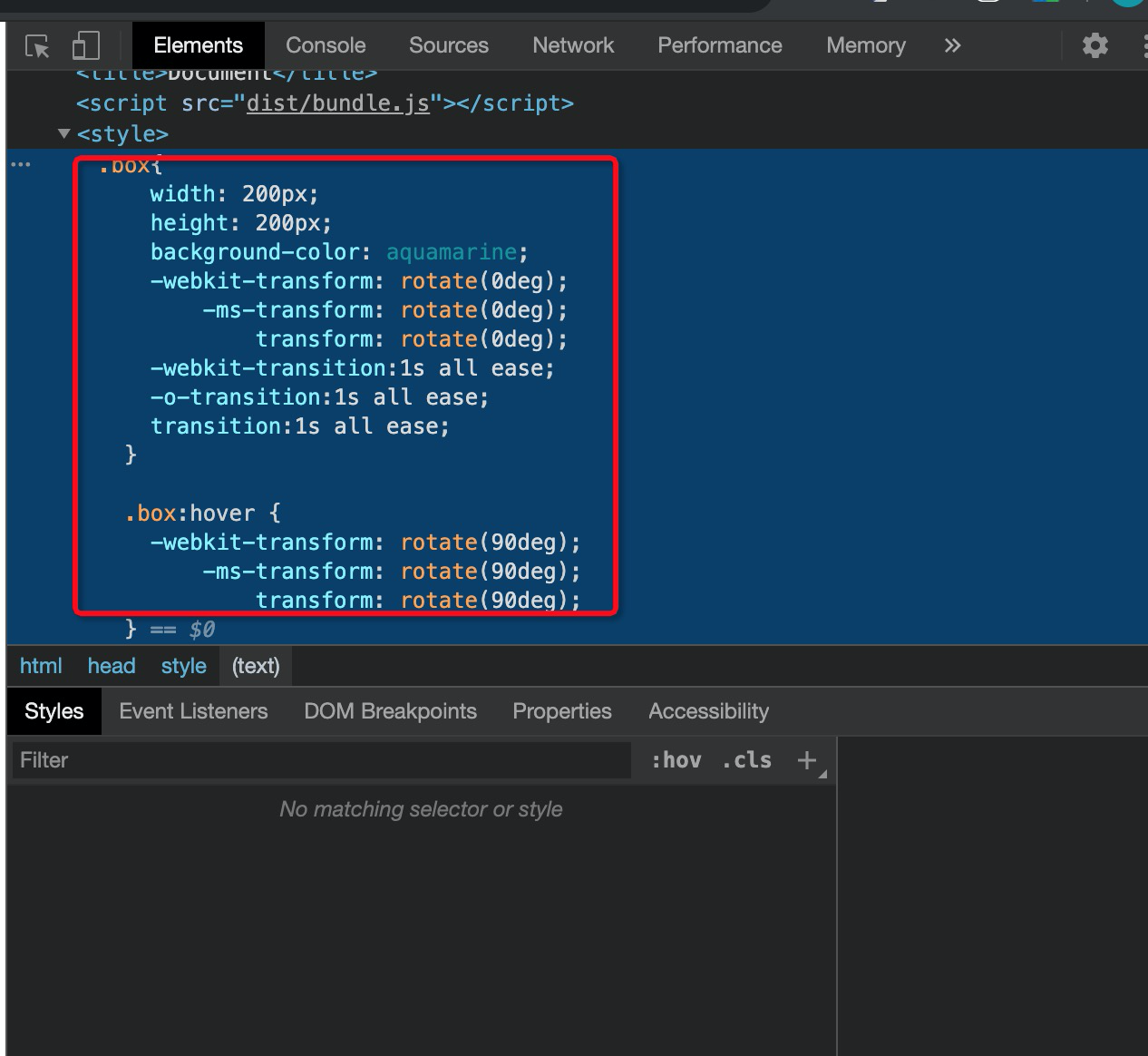Open the Sources tab
Viewport: 1148px width, 1056px height.
tap(449, 45)
